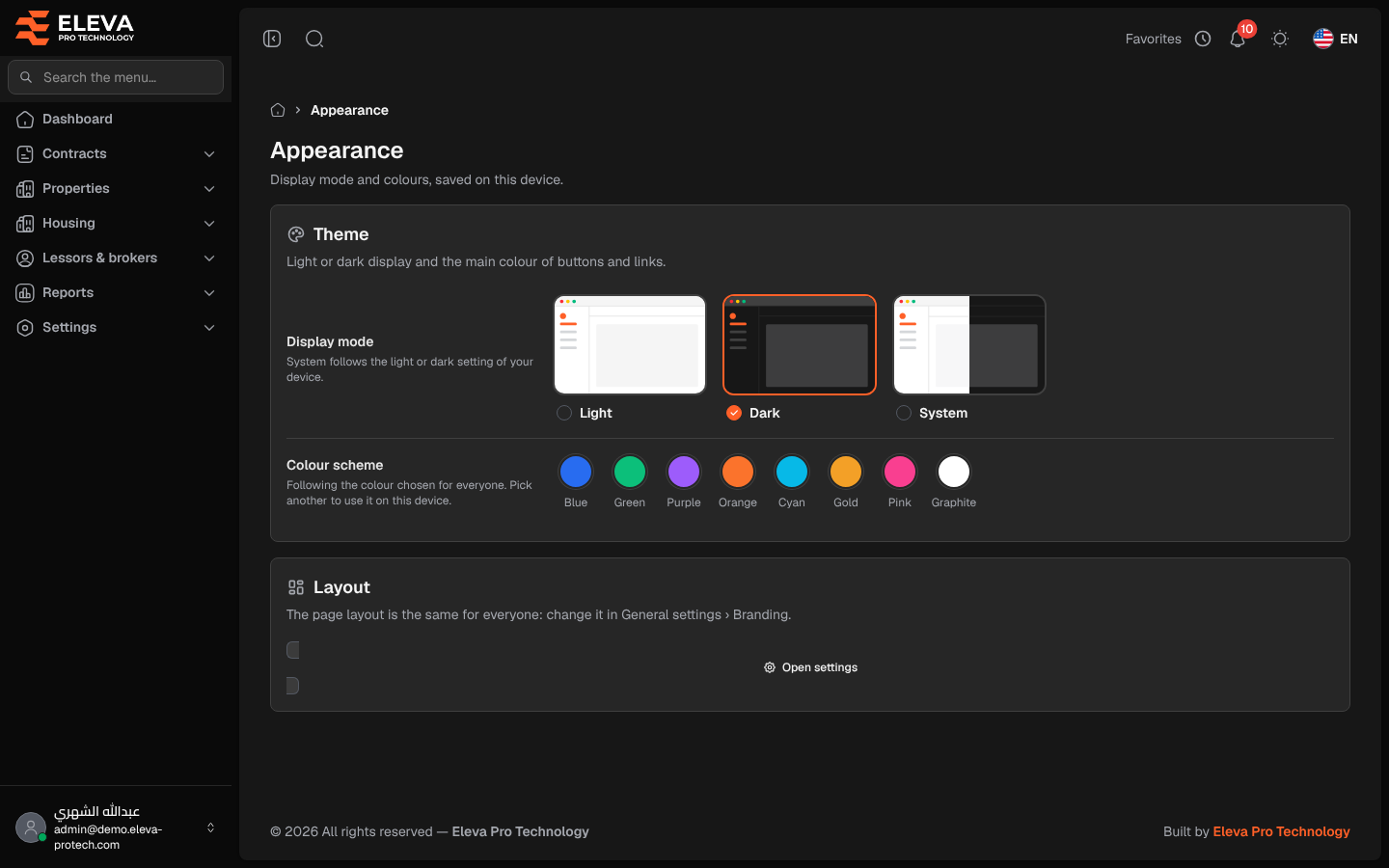Image resolution: width=1389 pixels, height=868 pixels.
Task: Open the Housing menu item
Action: 116,223
